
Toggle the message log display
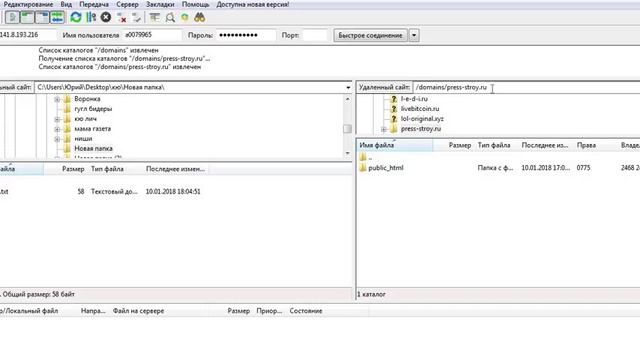[12, 17]
